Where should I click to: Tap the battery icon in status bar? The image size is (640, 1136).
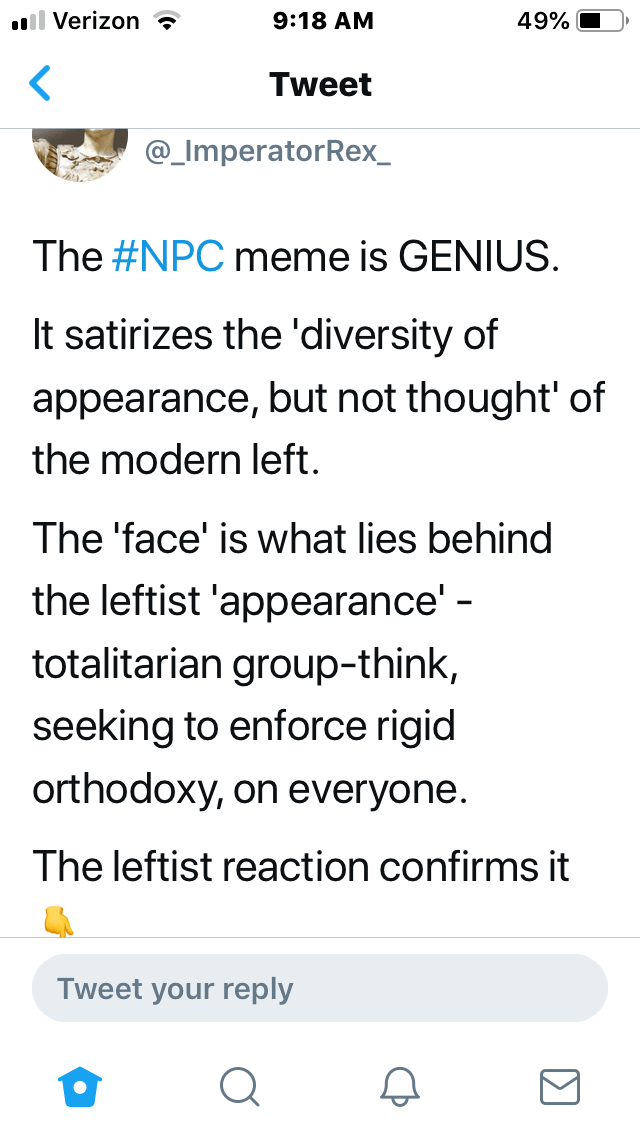[602, 21]
